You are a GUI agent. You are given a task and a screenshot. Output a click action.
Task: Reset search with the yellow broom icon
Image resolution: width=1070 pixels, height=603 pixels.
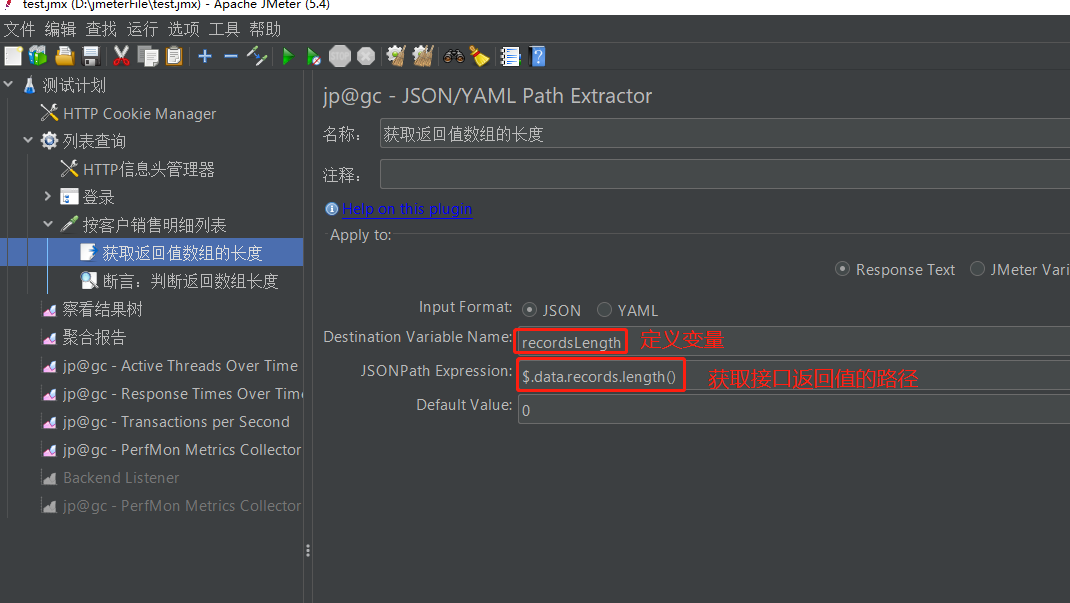tap(480, 56)
